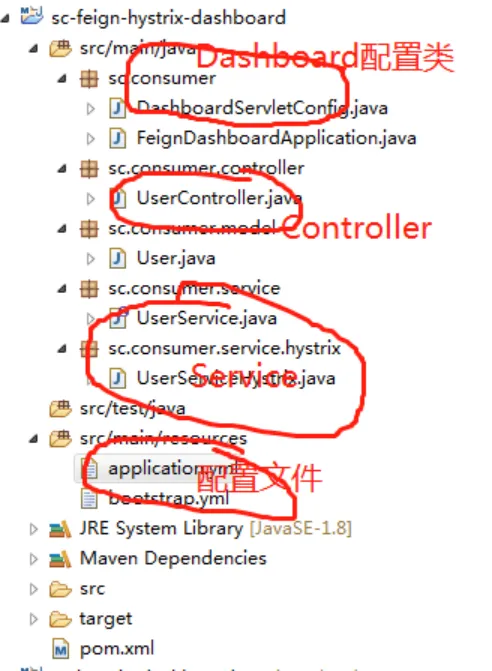
Task: Select the sc.consumer package label
Action: coord(162,79)
